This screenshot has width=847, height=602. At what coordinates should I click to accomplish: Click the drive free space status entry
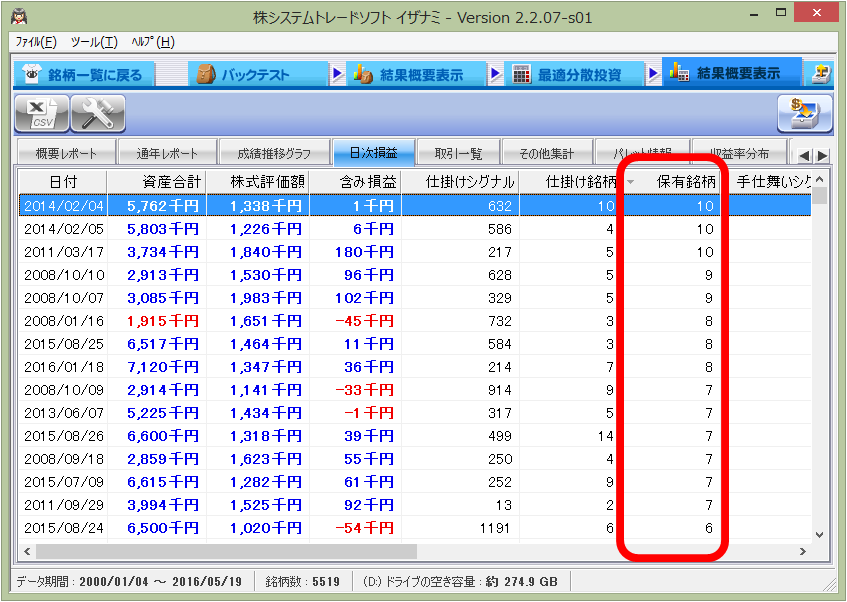pos(460,582)
